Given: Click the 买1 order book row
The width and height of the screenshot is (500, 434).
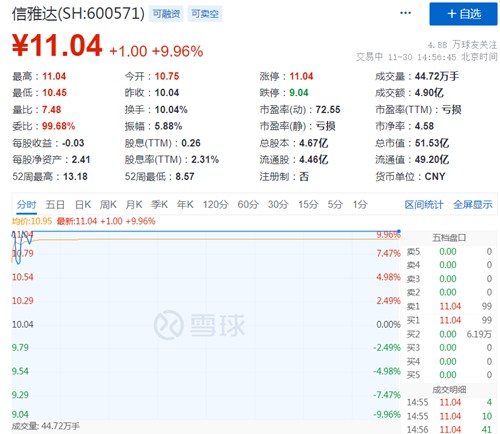Looking at the screenshot, I should (449, 320).
